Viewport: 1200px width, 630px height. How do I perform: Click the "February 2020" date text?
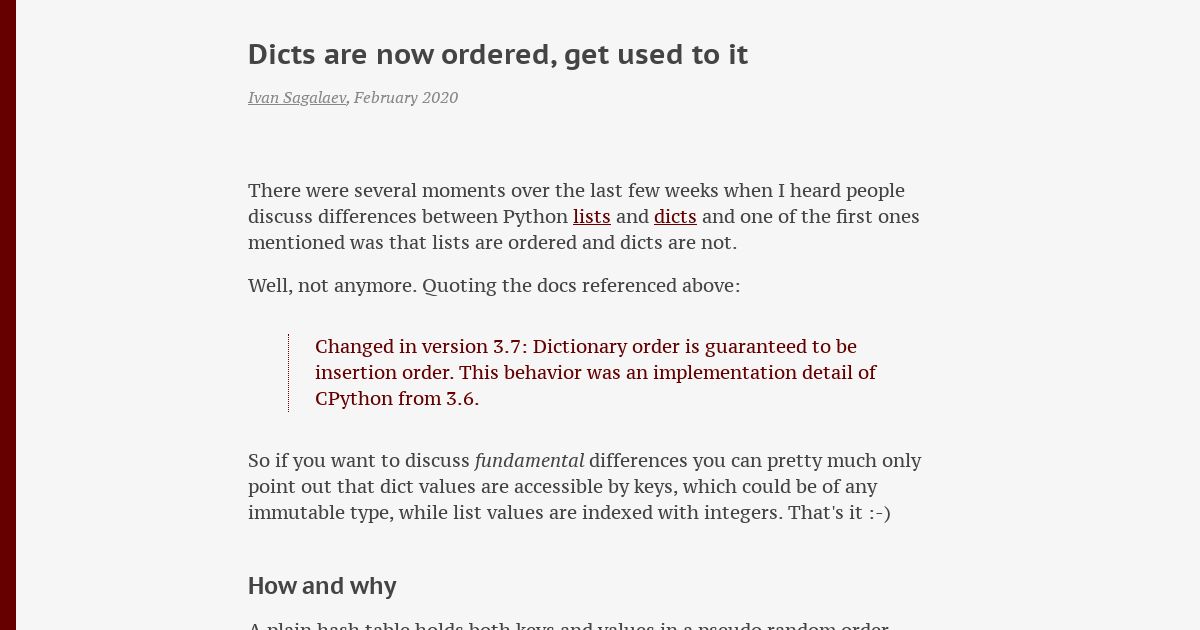pyautogui.click(x=406, y=98)
